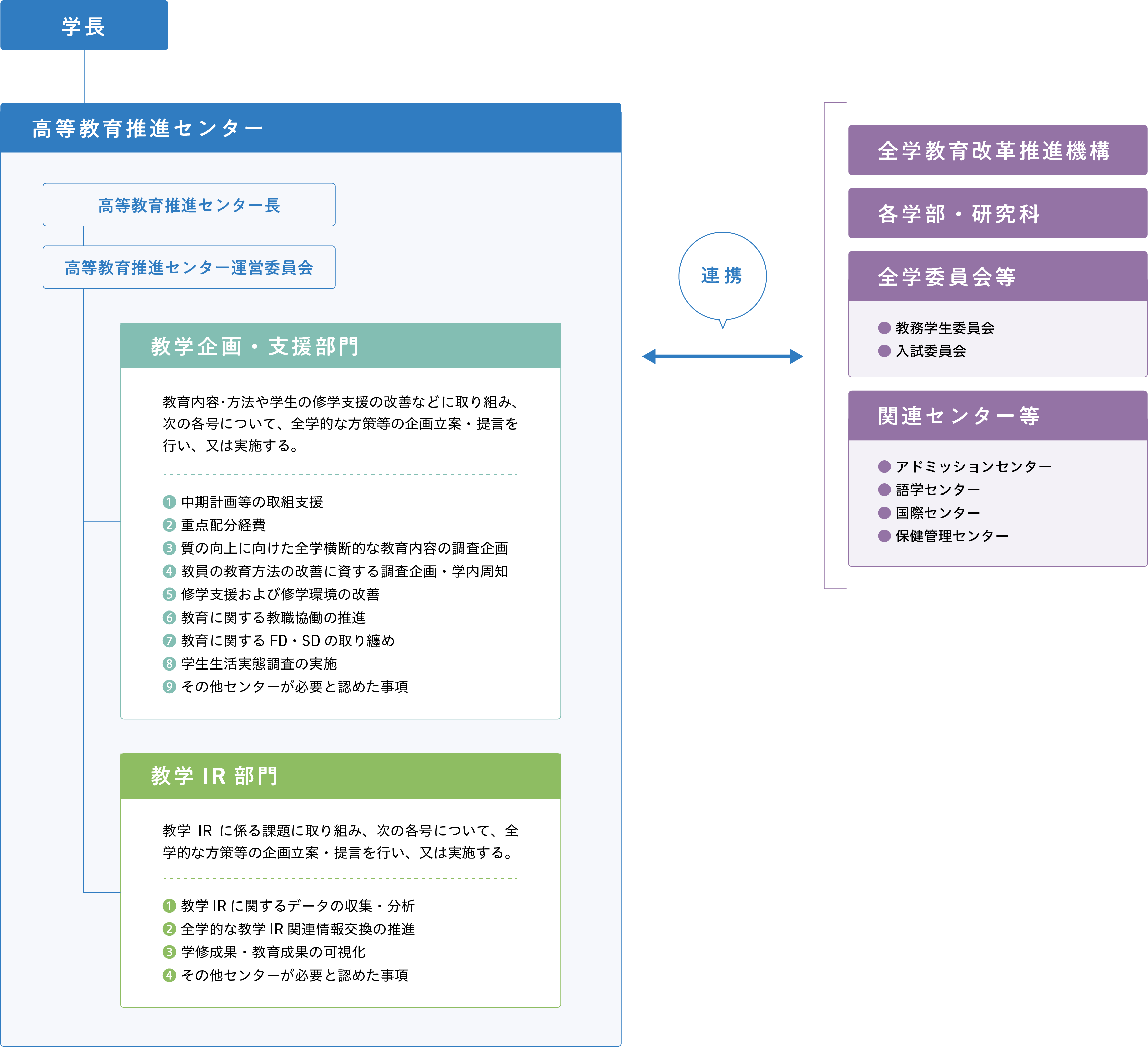Click the 語学センター text
This screenshot has width=1148, height=1047.
938,489
